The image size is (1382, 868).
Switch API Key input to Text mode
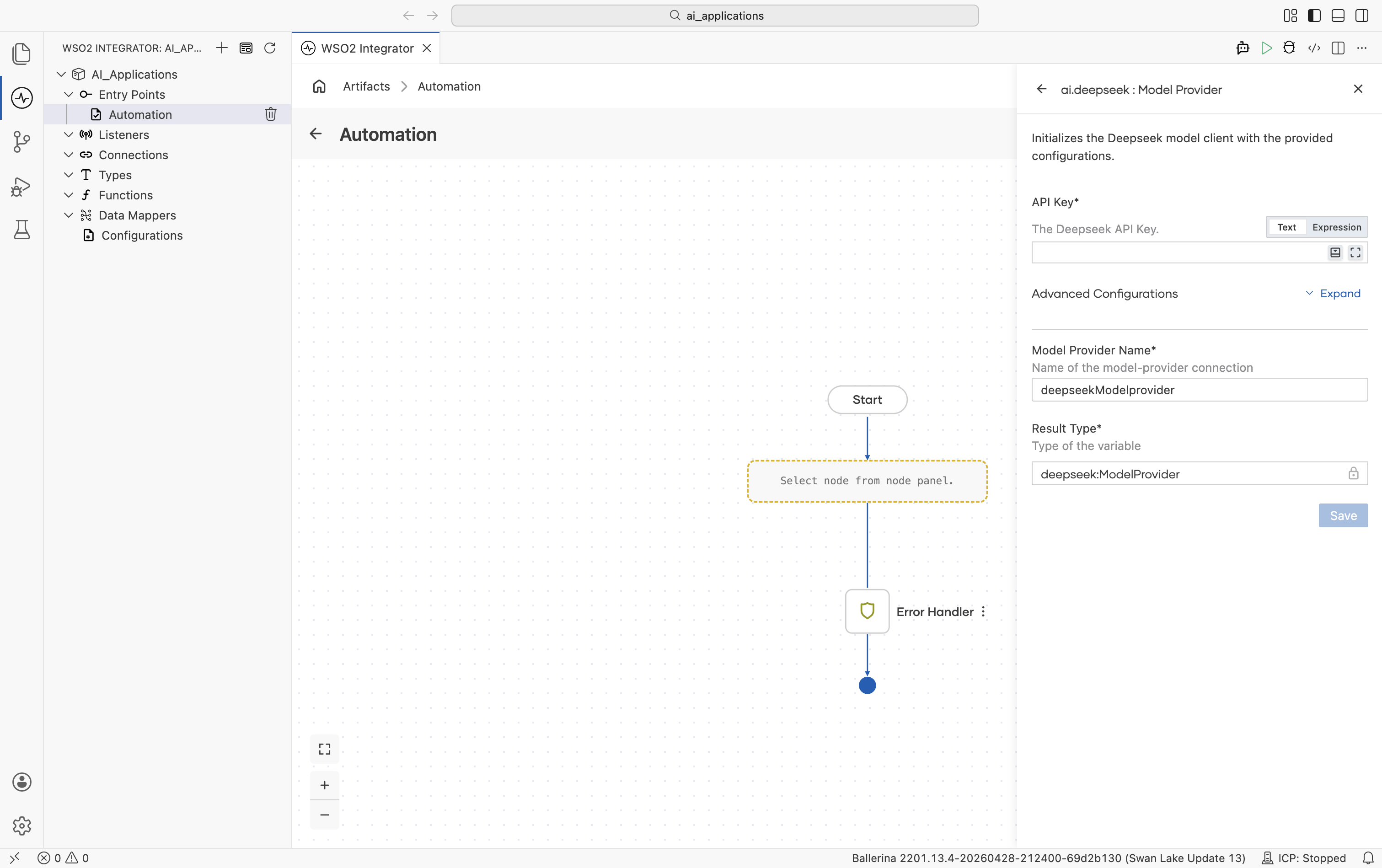[1286, 227]
